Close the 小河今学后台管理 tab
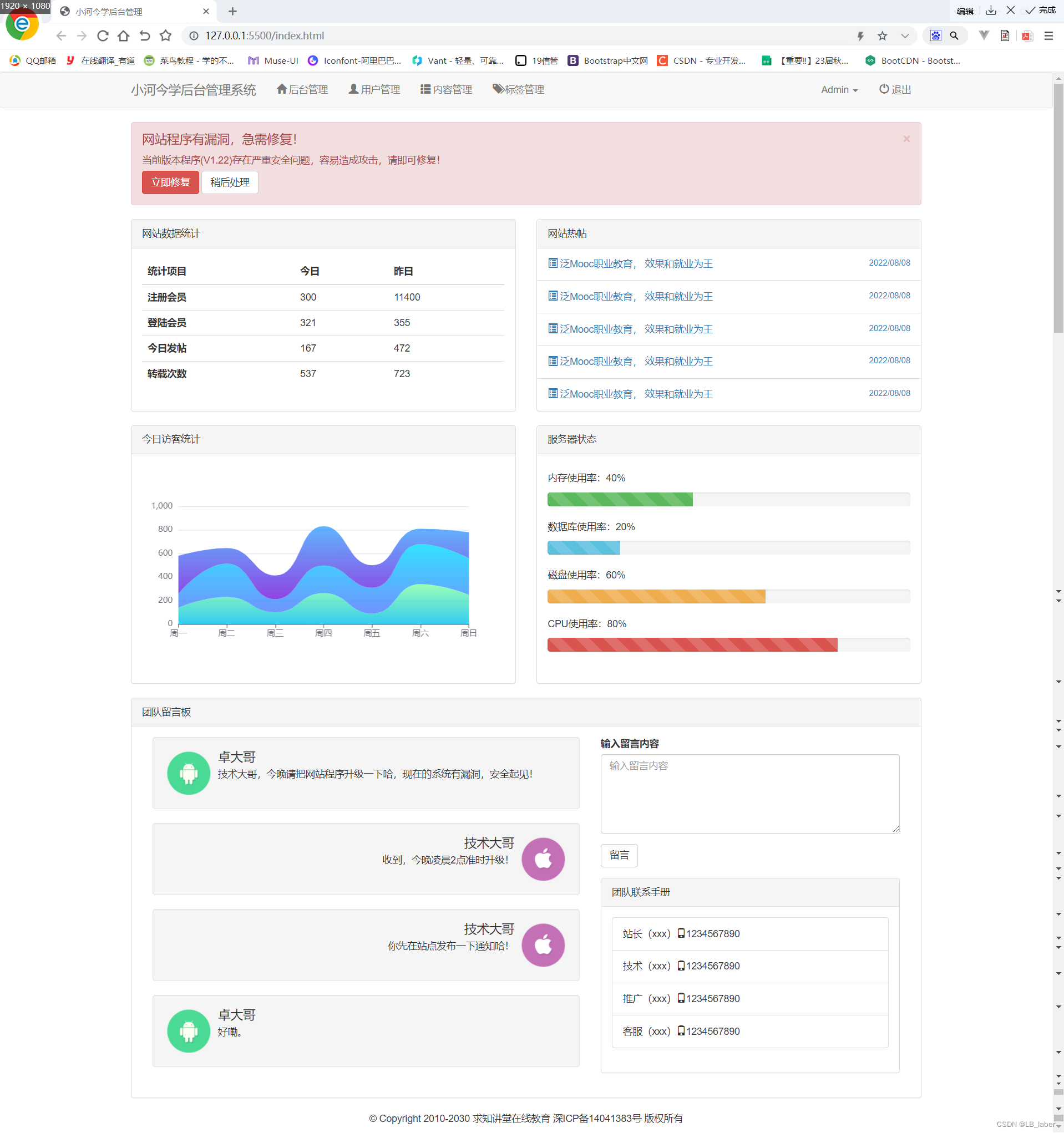 tap(206, 11)
